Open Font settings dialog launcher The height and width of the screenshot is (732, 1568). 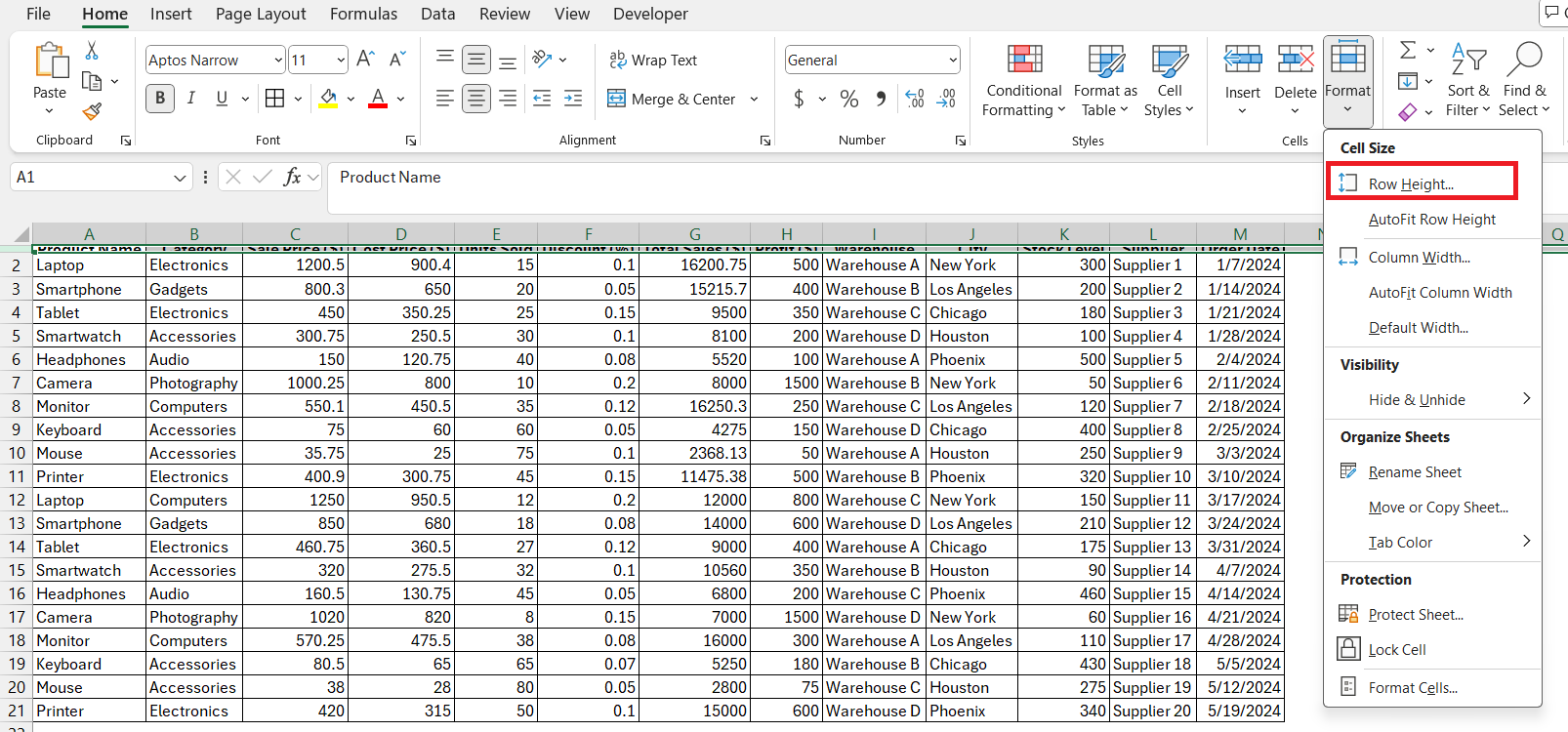click(x=411, y=141)
